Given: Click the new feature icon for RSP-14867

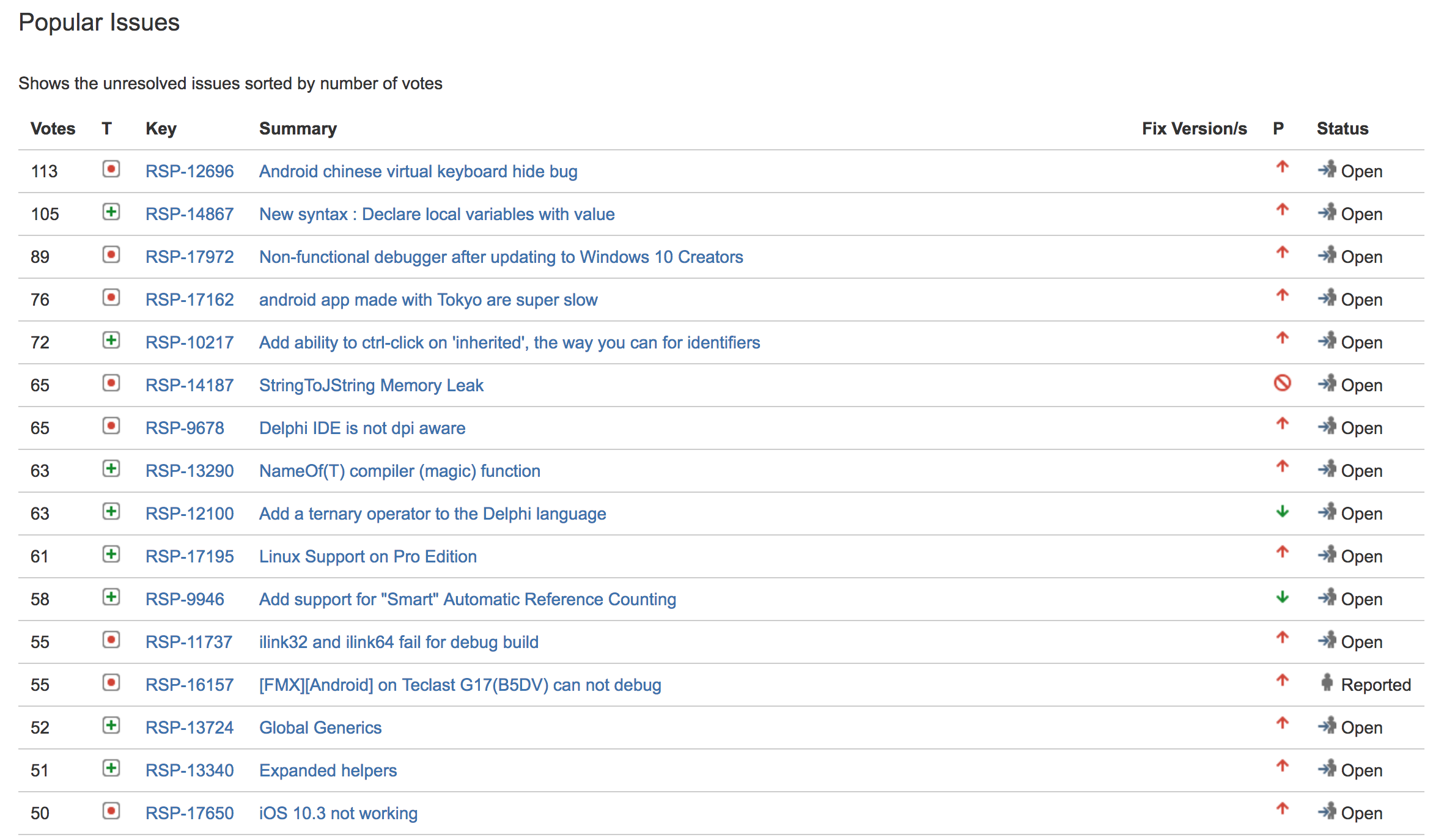Looking at the screenshot, I should pos(111,212).
